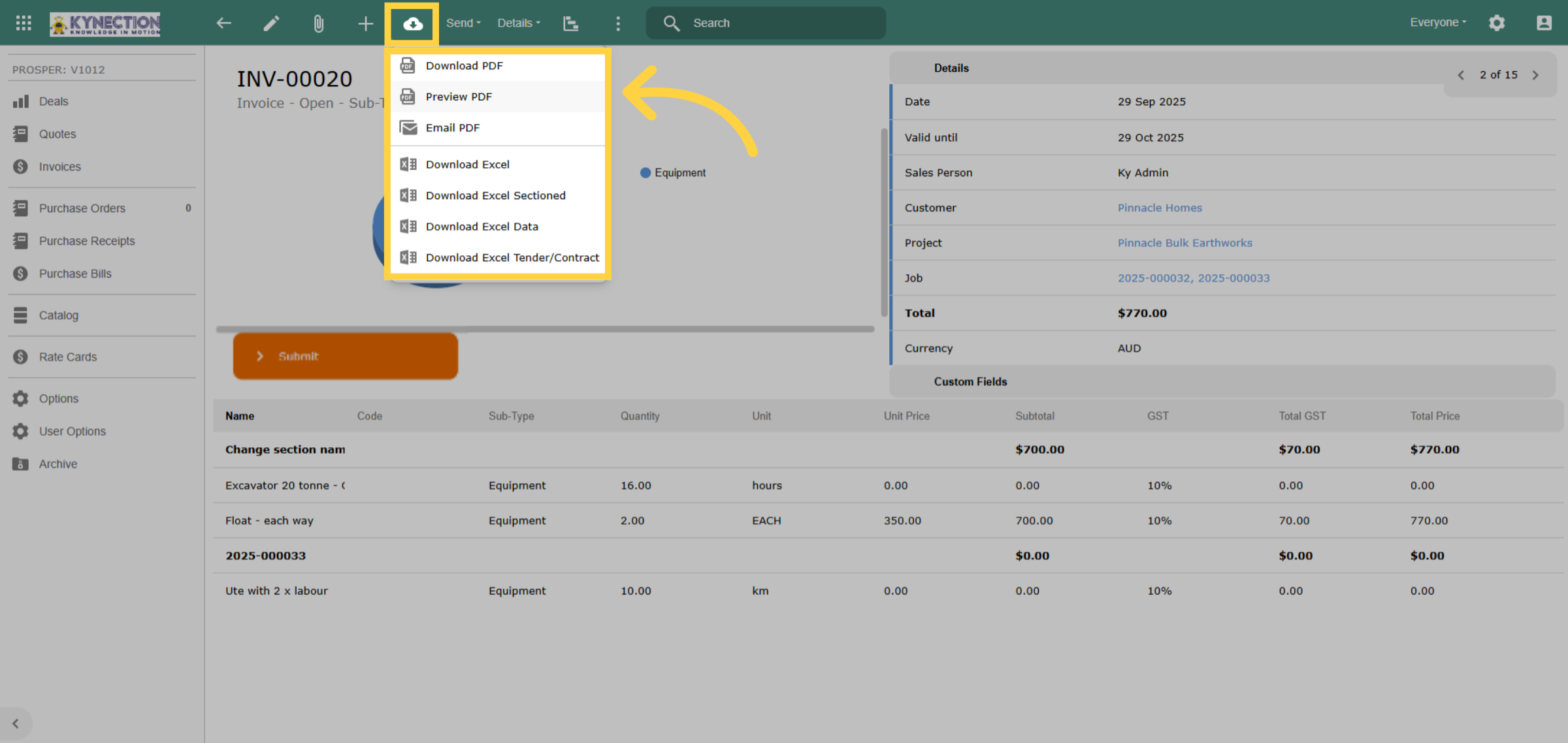The height and width of the screenshot is (743, 1568).
Task: Click the pencil edit icon
Action: [271, 24]
